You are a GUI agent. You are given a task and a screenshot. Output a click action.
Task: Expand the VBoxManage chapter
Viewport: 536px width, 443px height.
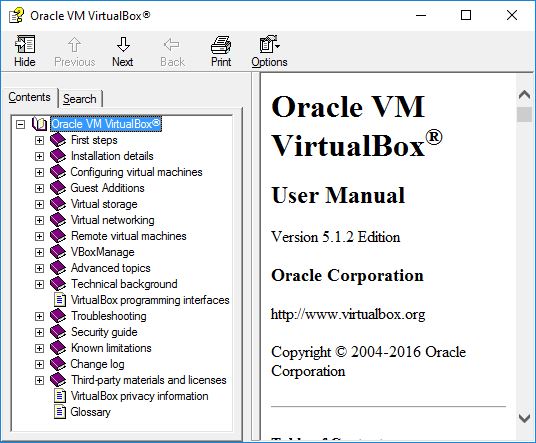(x=39, y=252)
